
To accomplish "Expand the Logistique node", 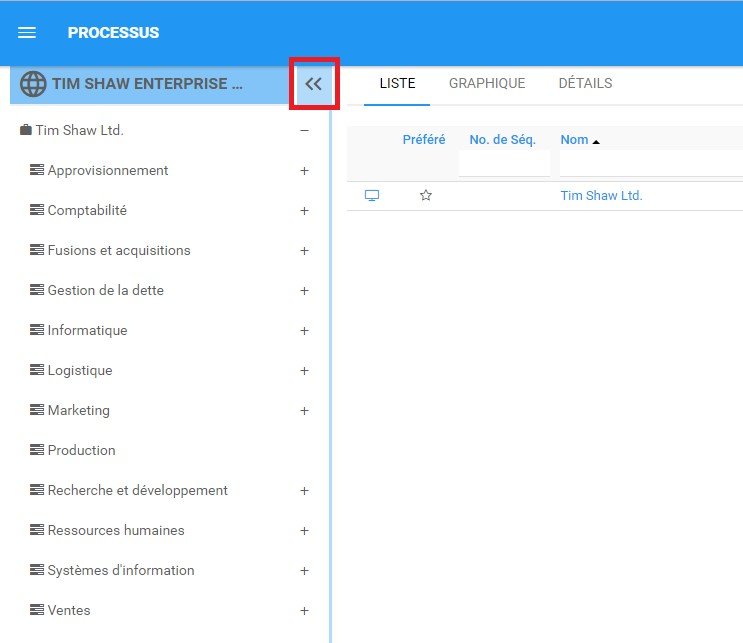I will [305, 371].
